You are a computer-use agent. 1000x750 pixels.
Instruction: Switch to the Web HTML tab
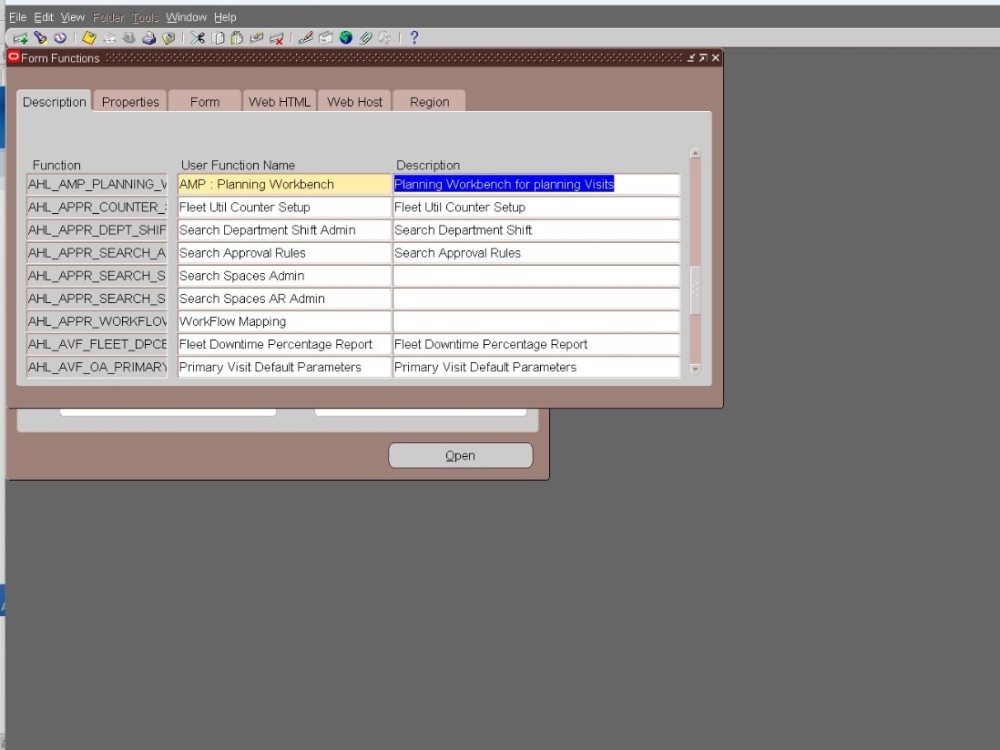tap(279, 101)
